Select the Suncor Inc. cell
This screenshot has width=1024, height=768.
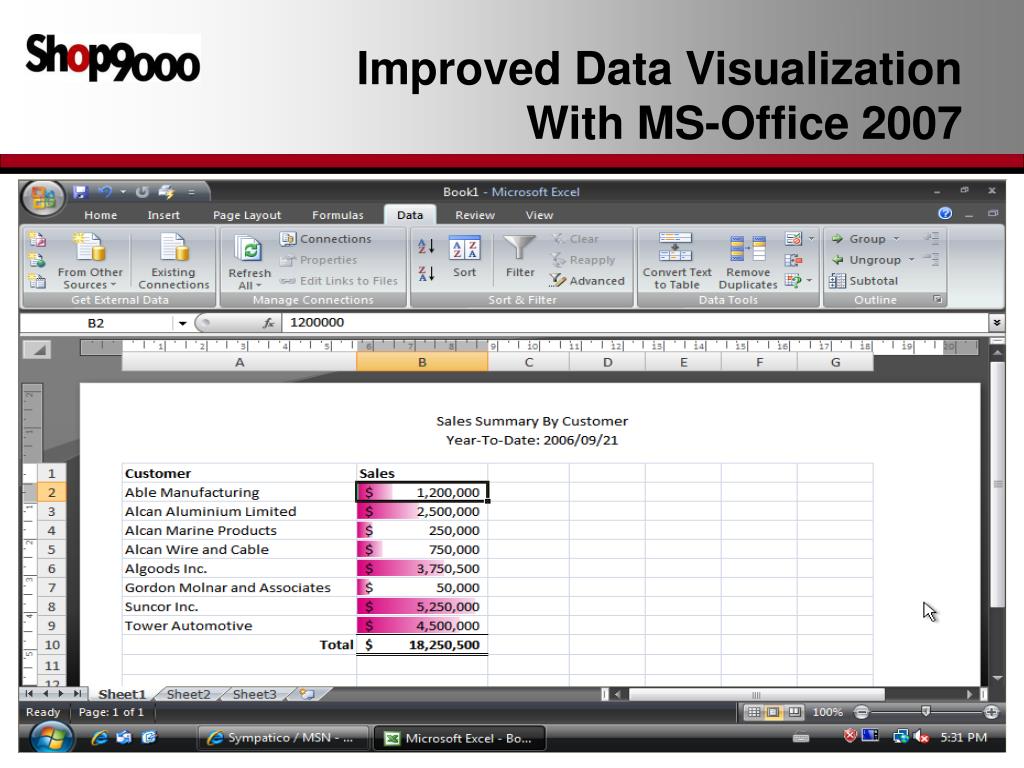pos(239,607)
